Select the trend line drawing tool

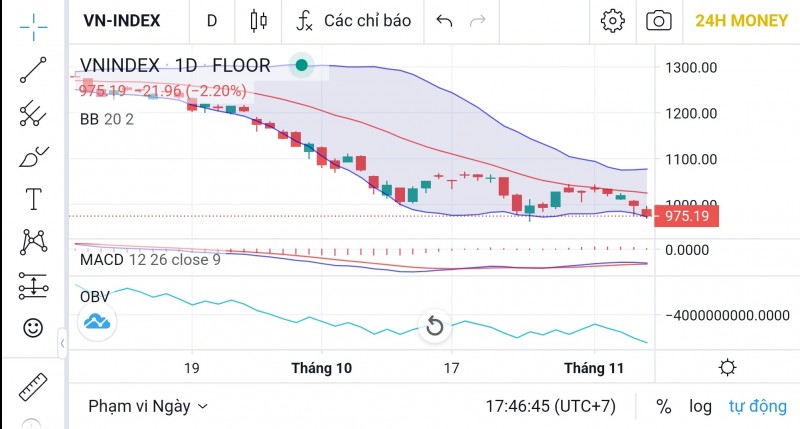(33, 70)
